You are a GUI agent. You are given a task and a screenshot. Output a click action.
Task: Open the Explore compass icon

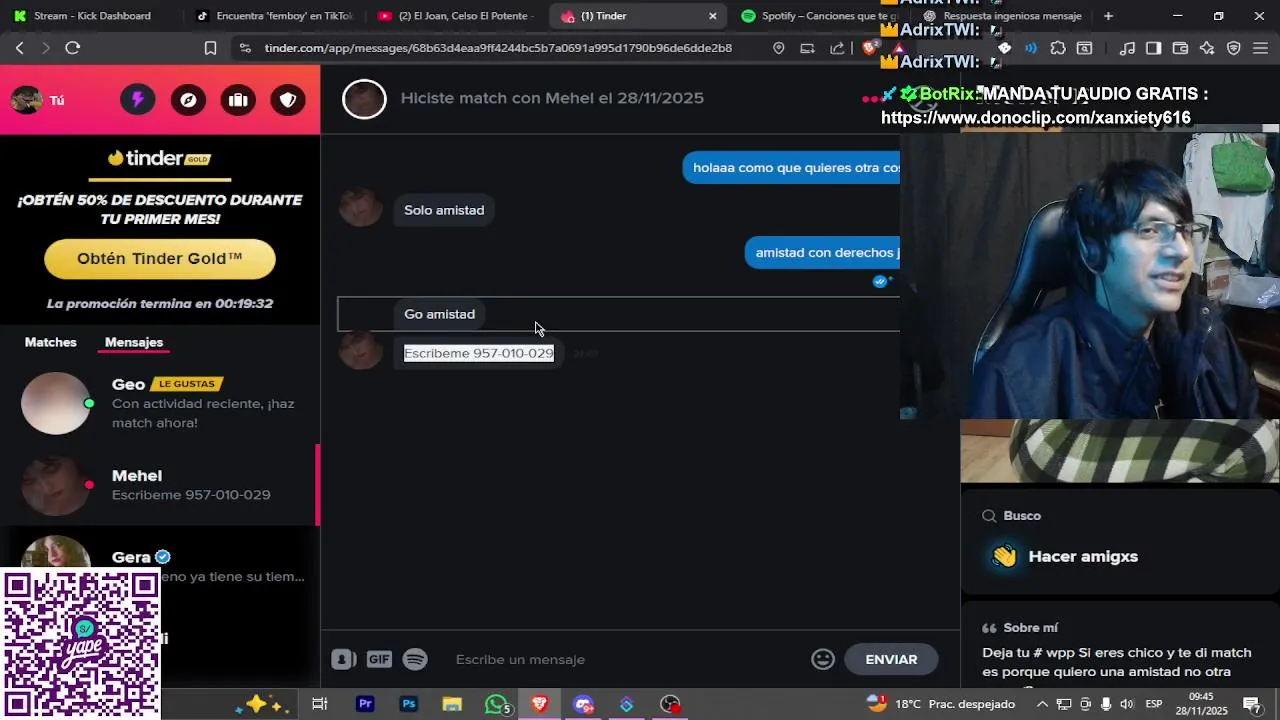click(188, 100)
